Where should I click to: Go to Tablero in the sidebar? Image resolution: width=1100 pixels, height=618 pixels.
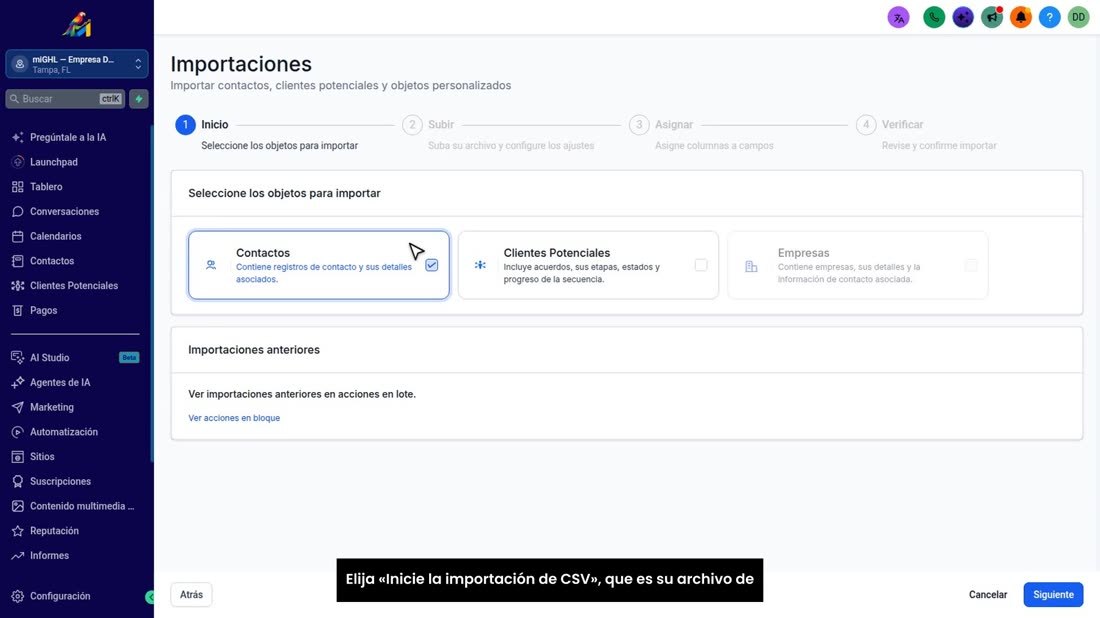point(46,187)
